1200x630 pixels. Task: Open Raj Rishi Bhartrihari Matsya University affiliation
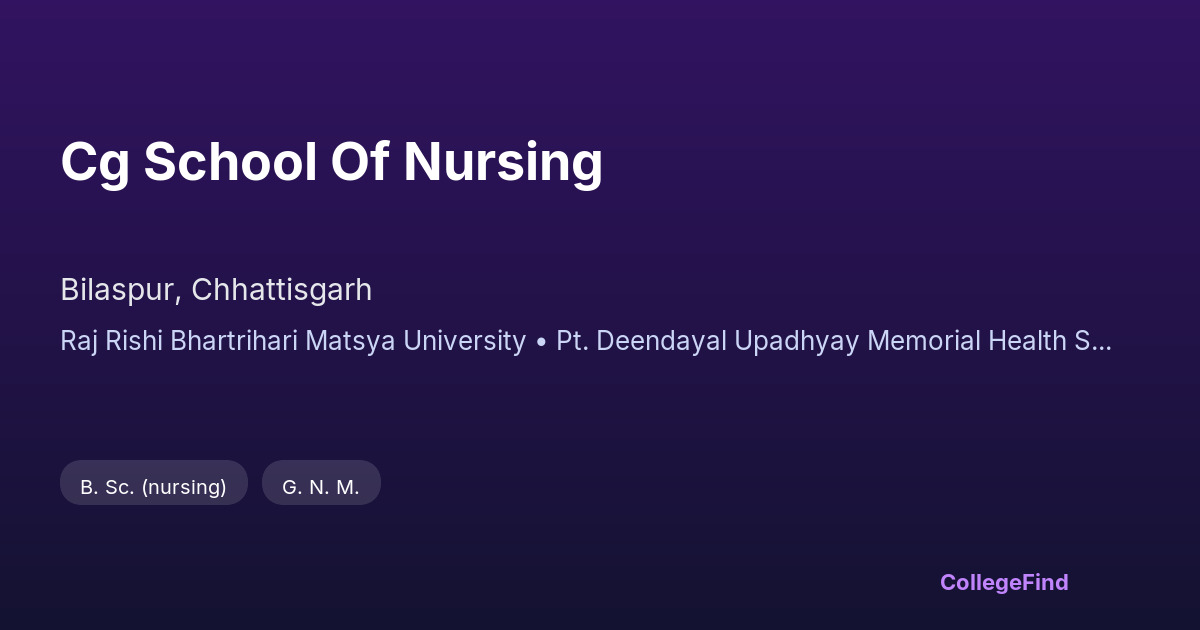(x=293, y=341)
